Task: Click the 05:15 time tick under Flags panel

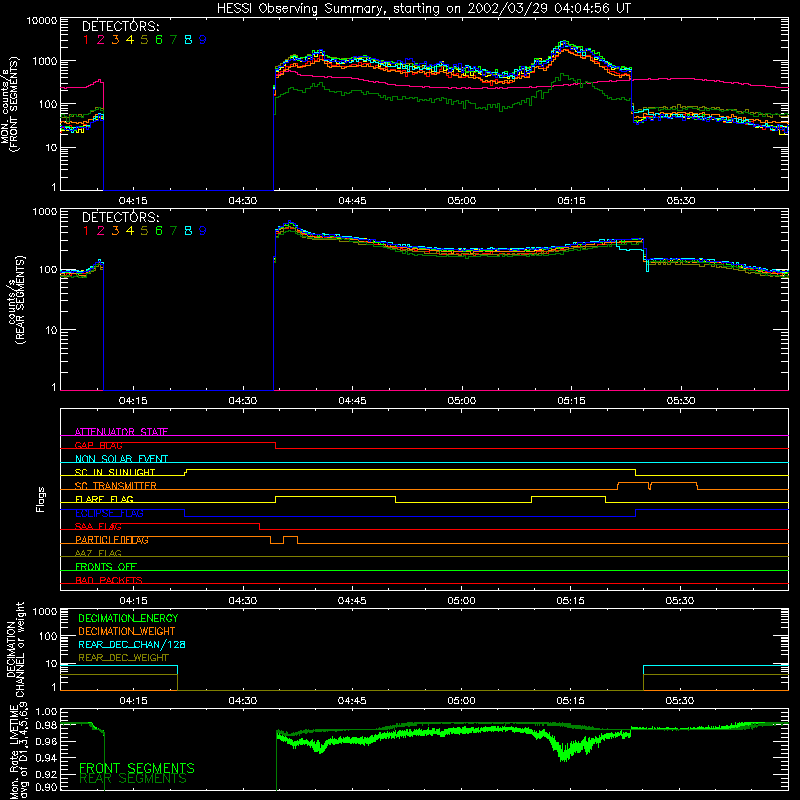Action: (x=570, y=601)
